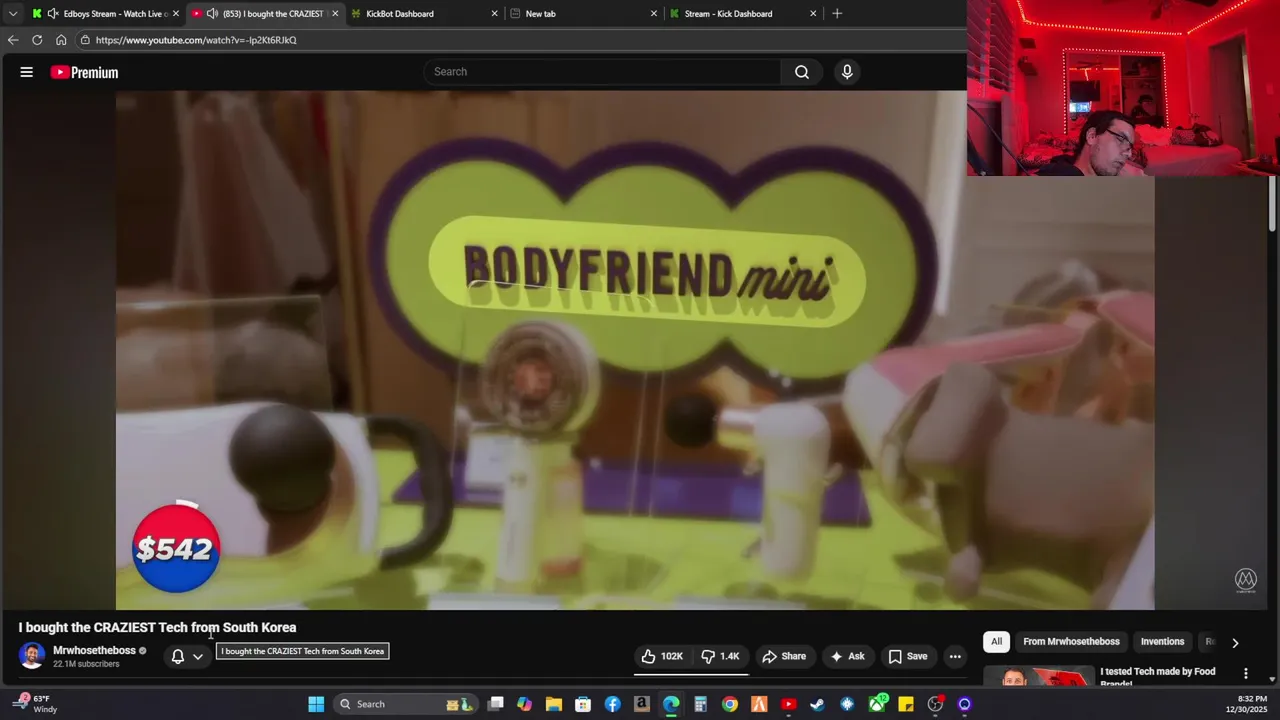This screenshot has height=720, width=1280.
Task: Close the New tab
Action: click(x=654, y=14)
